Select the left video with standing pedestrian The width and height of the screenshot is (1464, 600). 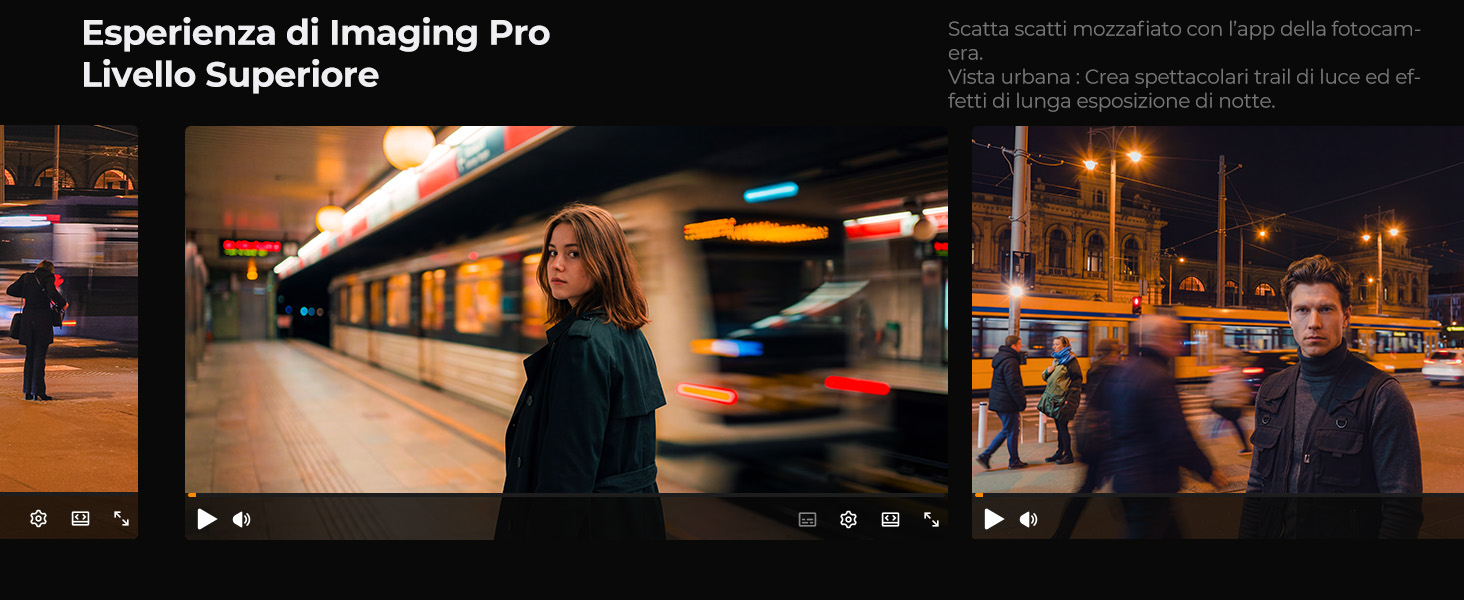[69, 310]
